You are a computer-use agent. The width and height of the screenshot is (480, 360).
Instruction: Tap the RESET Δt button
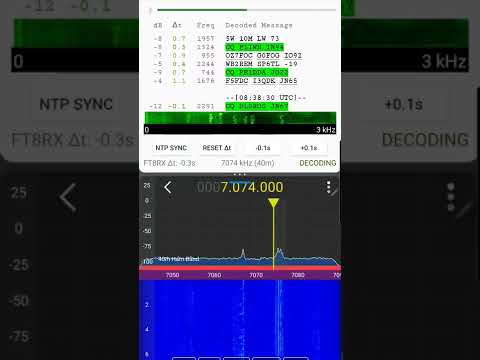217,148
